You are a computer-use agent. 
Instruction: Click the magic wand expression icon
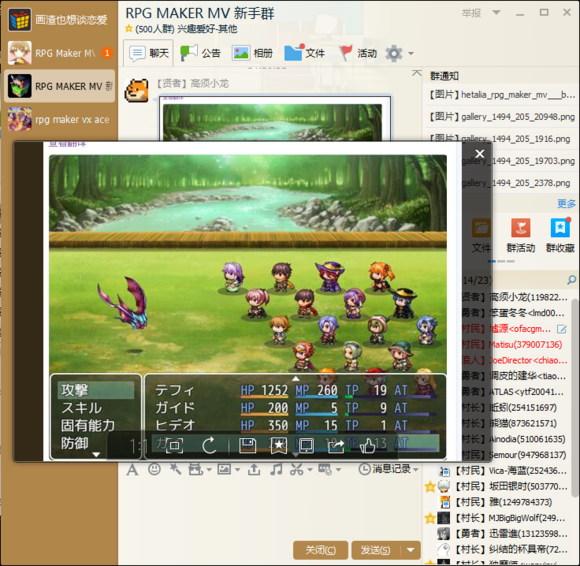click(x=175, y=469)
